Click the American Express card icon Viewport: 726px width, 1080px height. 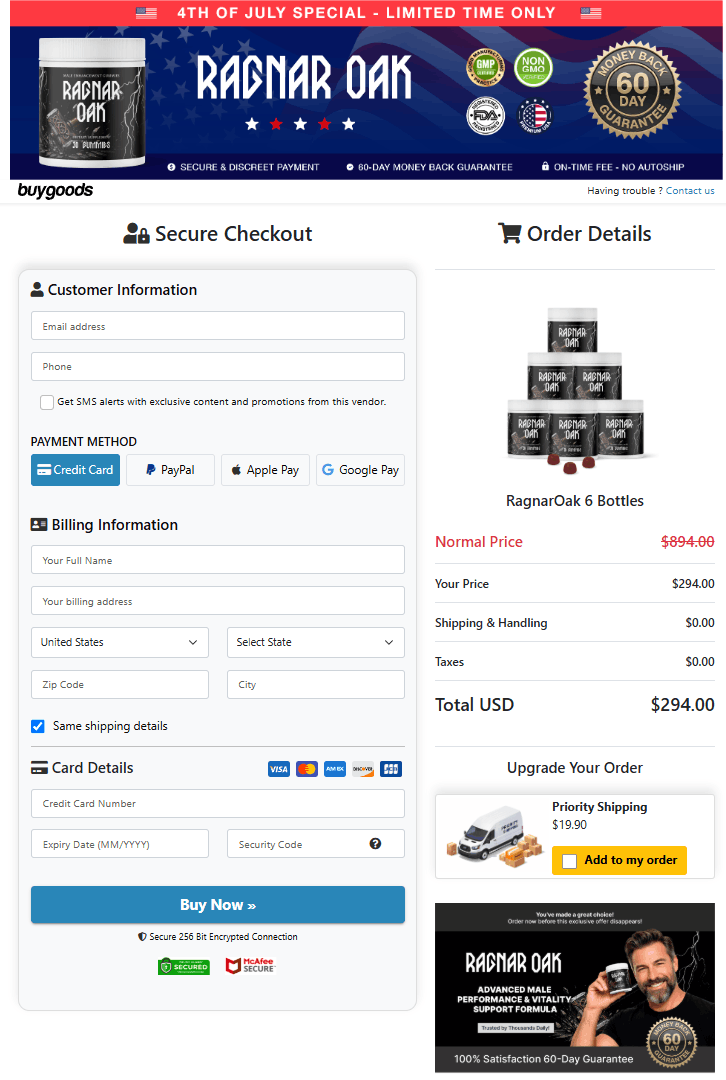[335, 769]
